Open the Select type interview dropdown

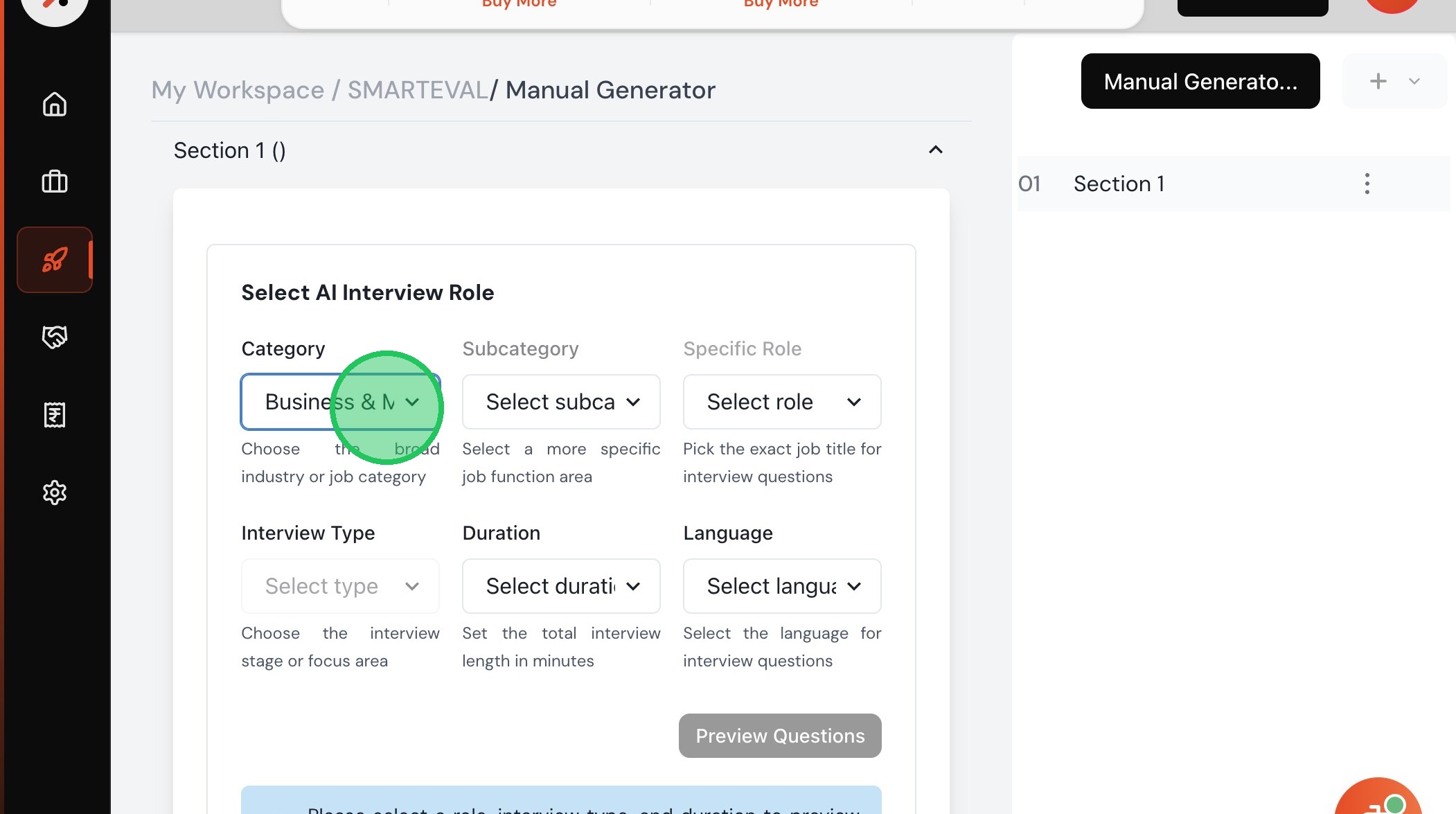pyautogui.click(x=340, y=586)
